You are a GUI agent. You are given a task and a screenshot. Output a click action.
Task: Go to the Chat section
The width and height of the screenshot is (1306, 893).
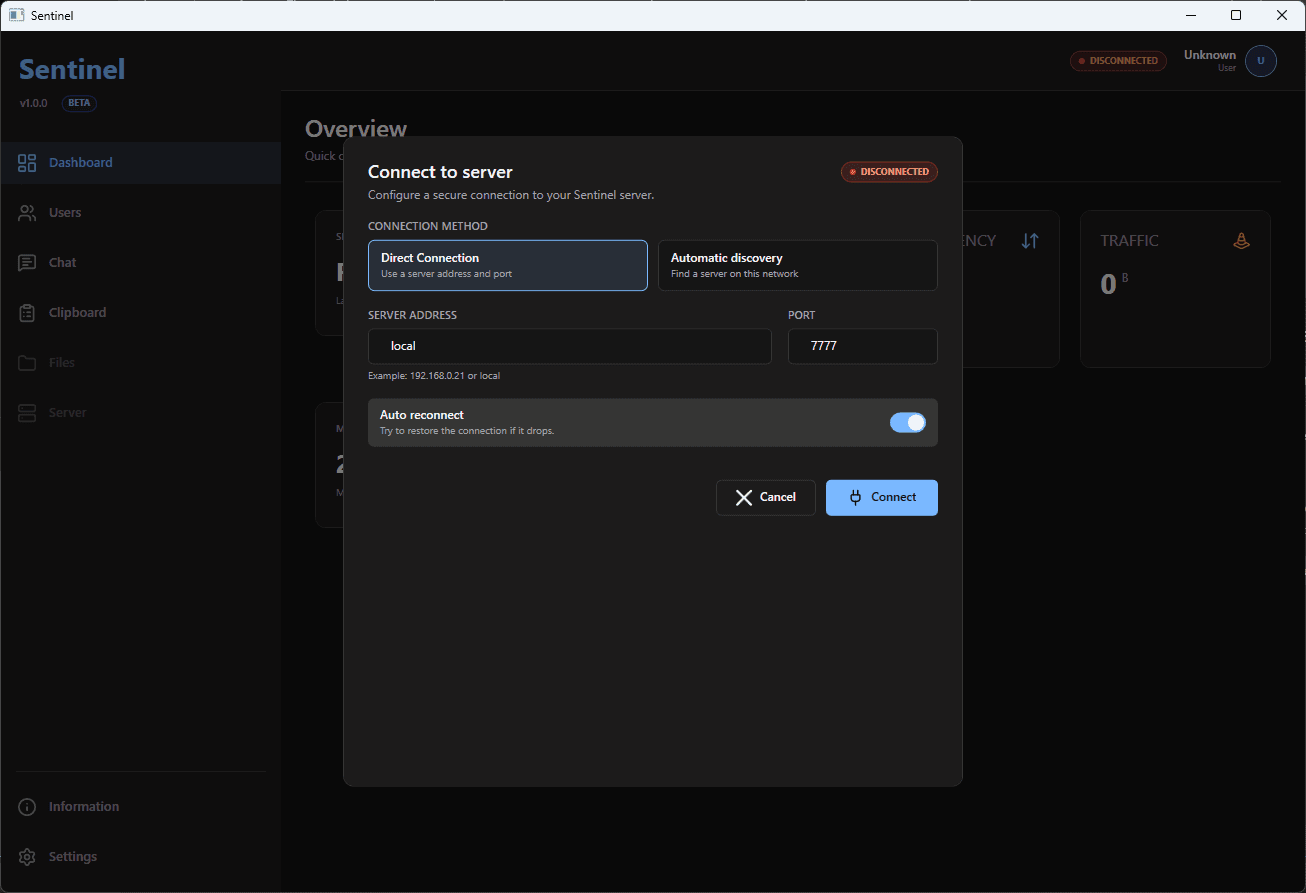click(140, 263)
